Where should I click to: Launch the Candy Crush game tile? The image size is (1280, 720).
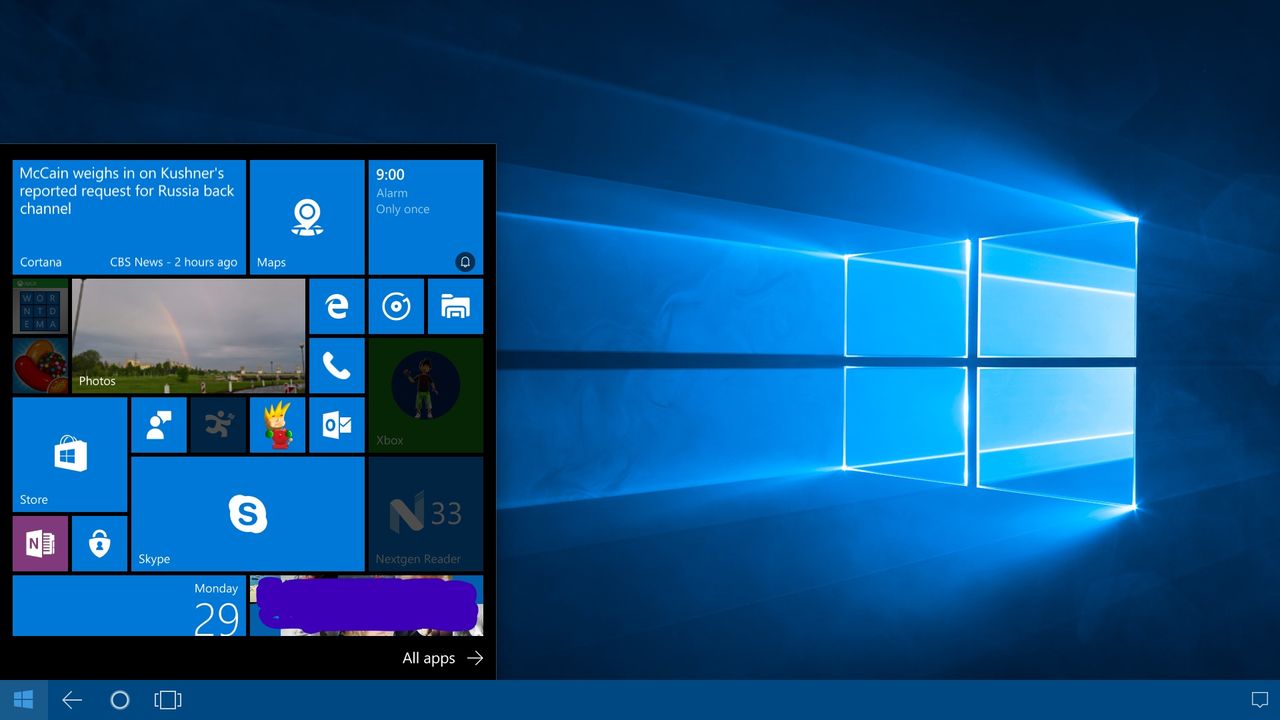point(40,366)
